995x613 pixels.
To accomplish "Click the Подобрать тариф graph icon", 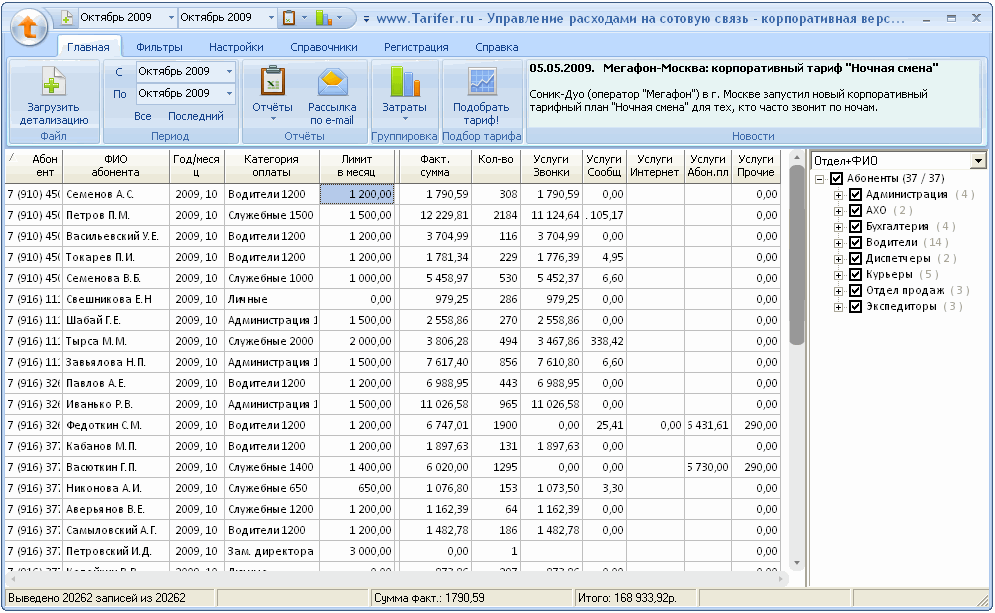I will click(x=481, y=81).
